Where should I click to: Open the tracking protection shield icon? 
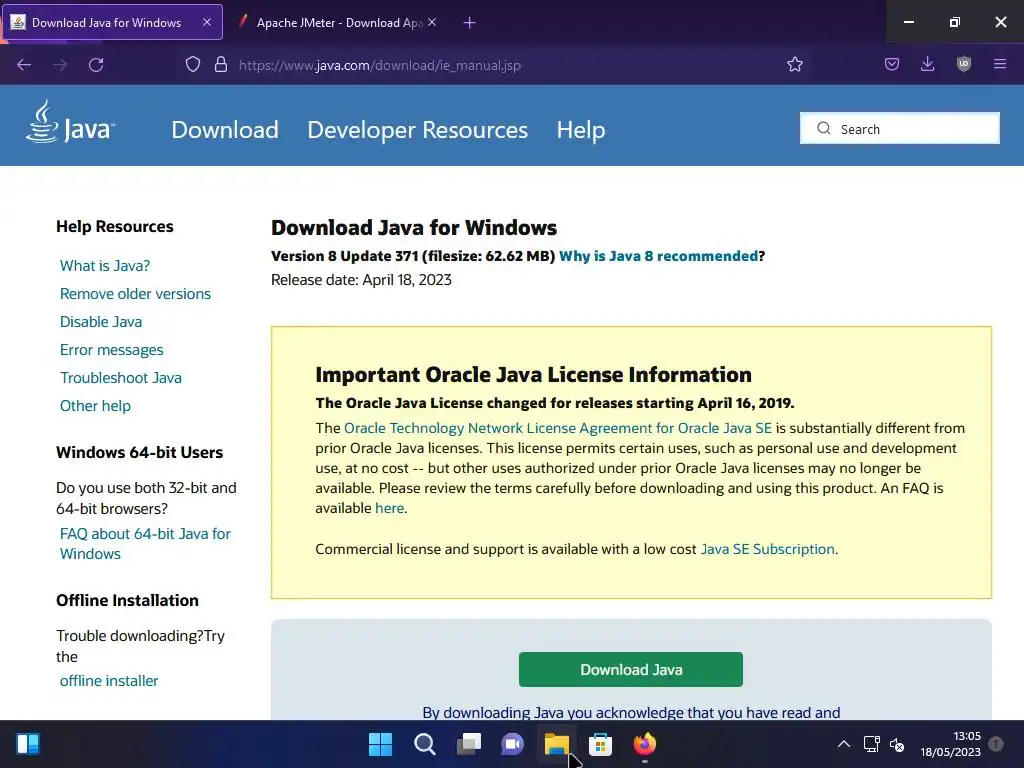pos(193,65)
